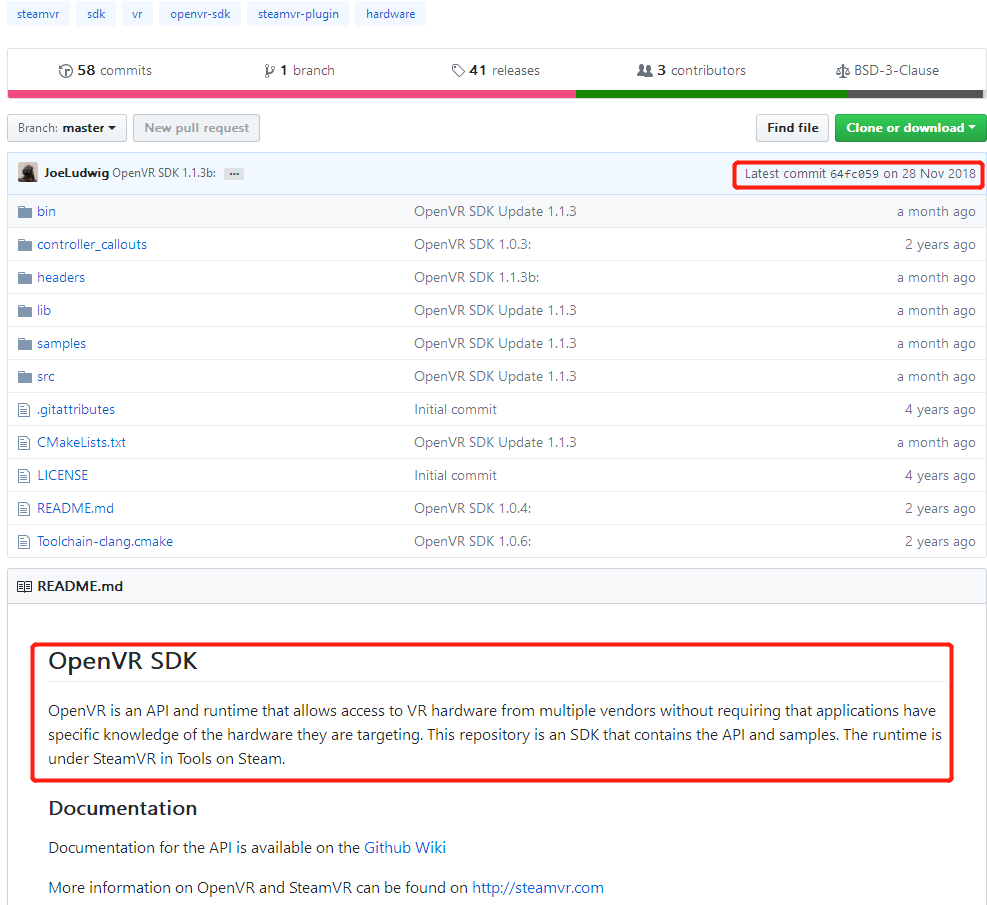Image resolution: width=987 pixels, height=905 pixels.
Task: Open the Toolchain-clang.cmake file
Action: (x=104, y=541)
